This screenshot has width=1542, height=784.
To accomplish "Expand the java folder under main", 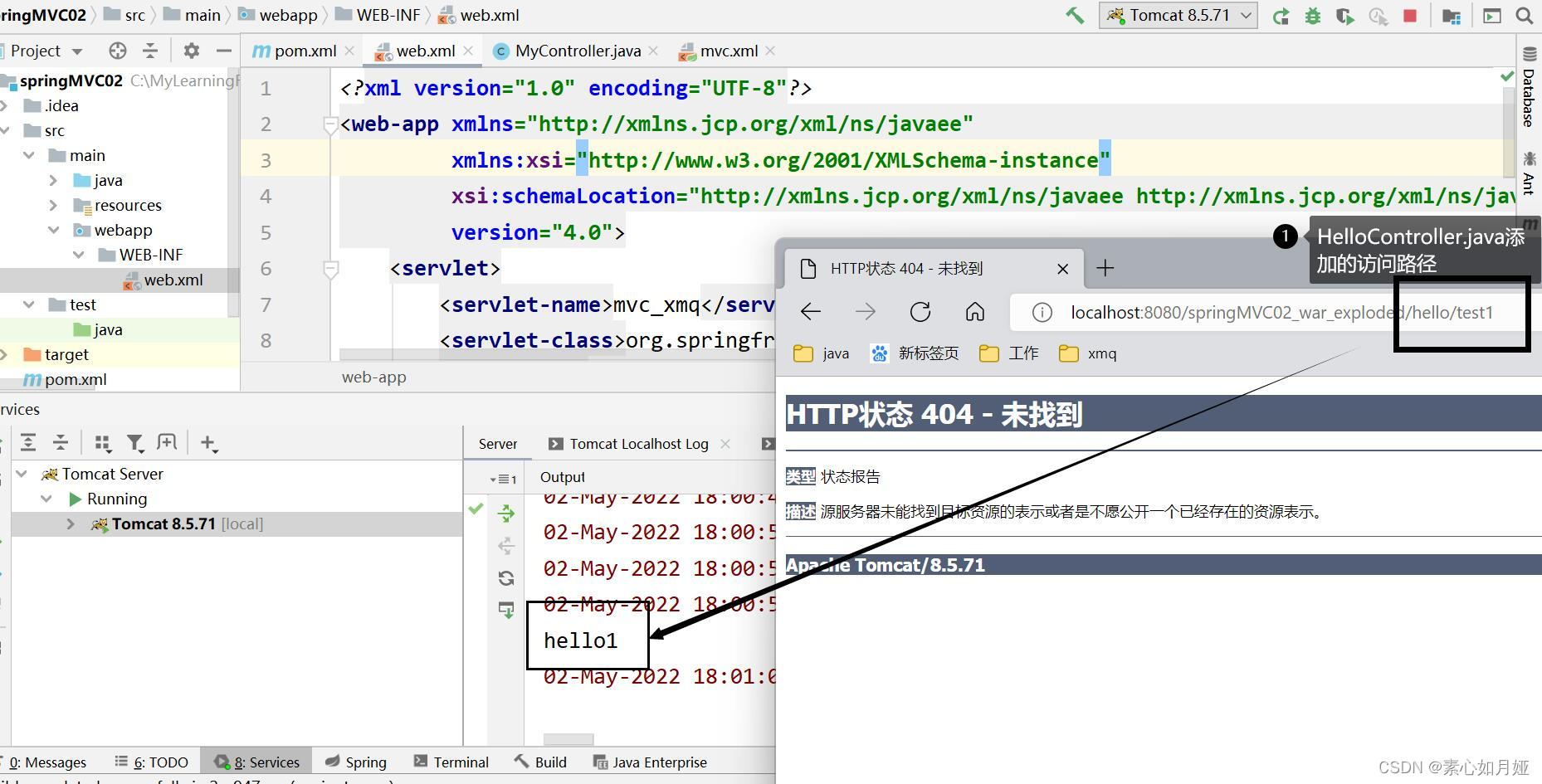I will 53,180.
